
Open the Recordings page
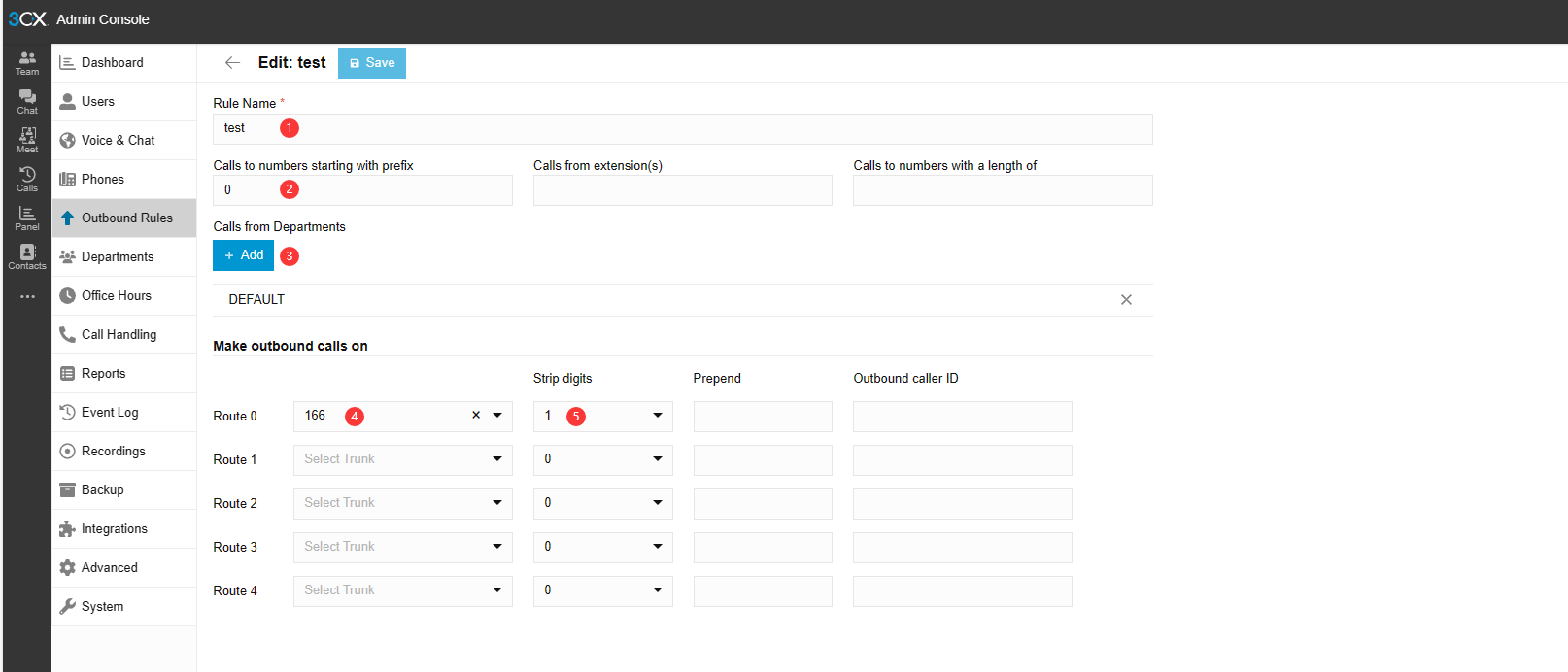tap(124, 452)
